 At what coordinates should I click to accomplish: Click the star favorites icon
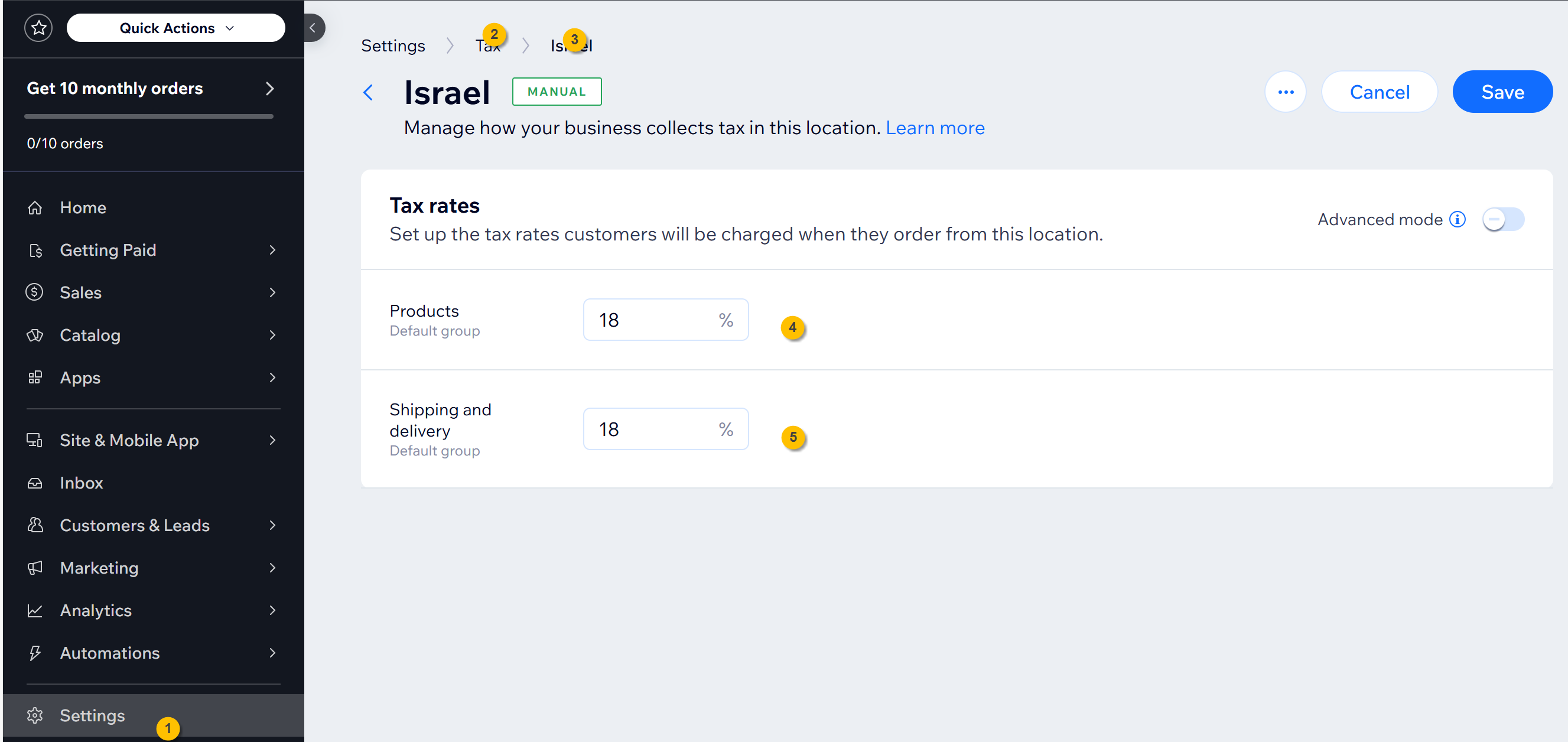38,28
